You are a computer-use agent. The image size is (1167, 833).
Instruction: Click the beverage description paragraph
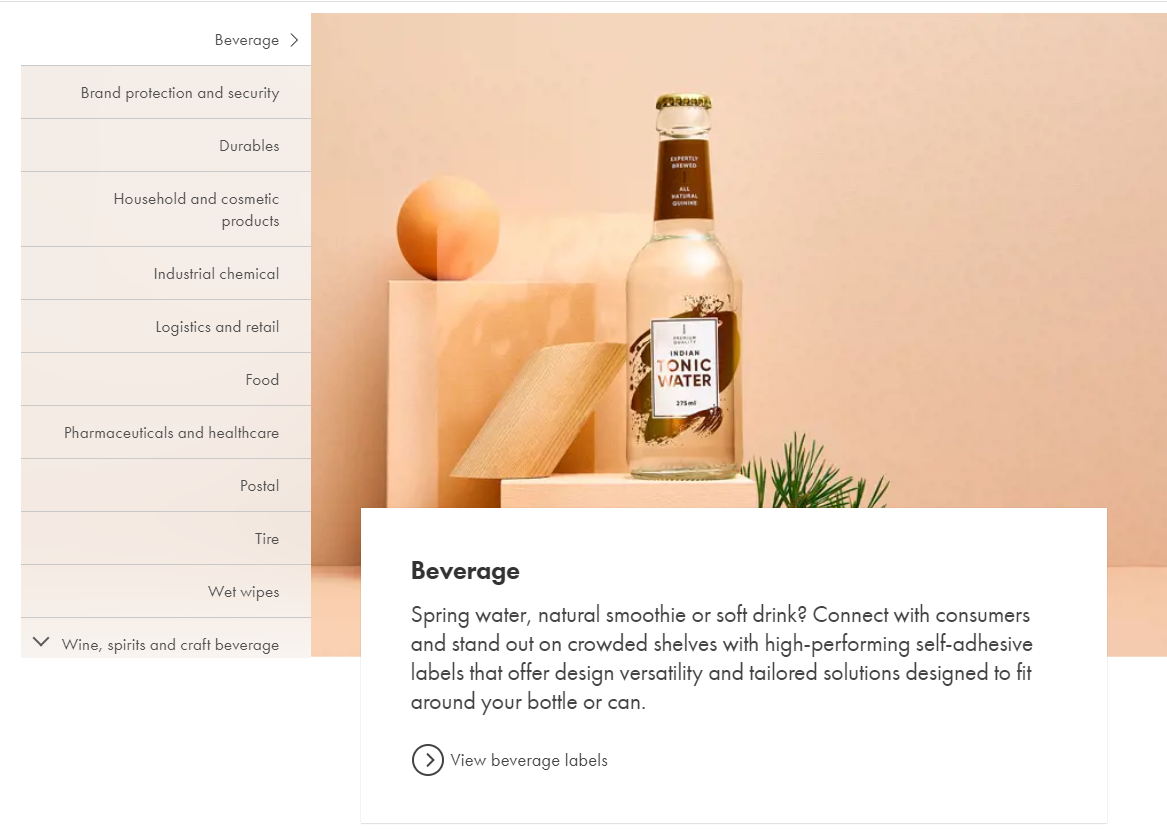pos(721,658)
